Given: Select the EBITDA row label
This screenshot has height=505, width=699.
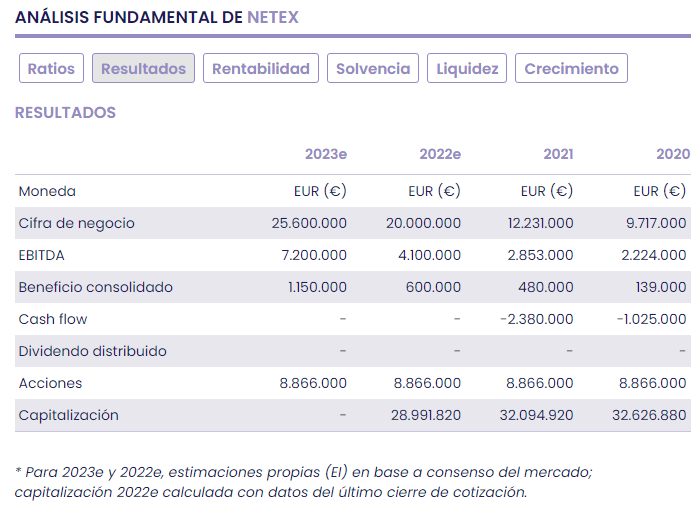Looking at the screenshot, I should pyautogui.click(x=41, y=255).
